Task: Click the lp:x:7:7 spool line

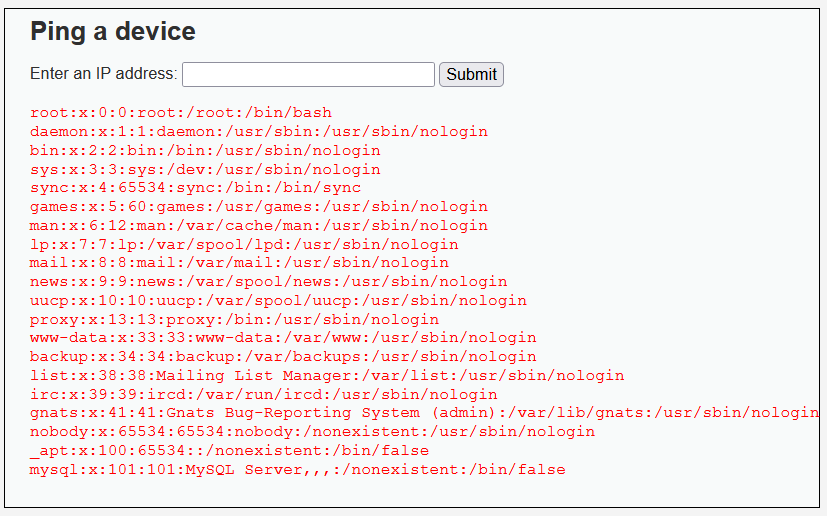Action: pos(244,245)
